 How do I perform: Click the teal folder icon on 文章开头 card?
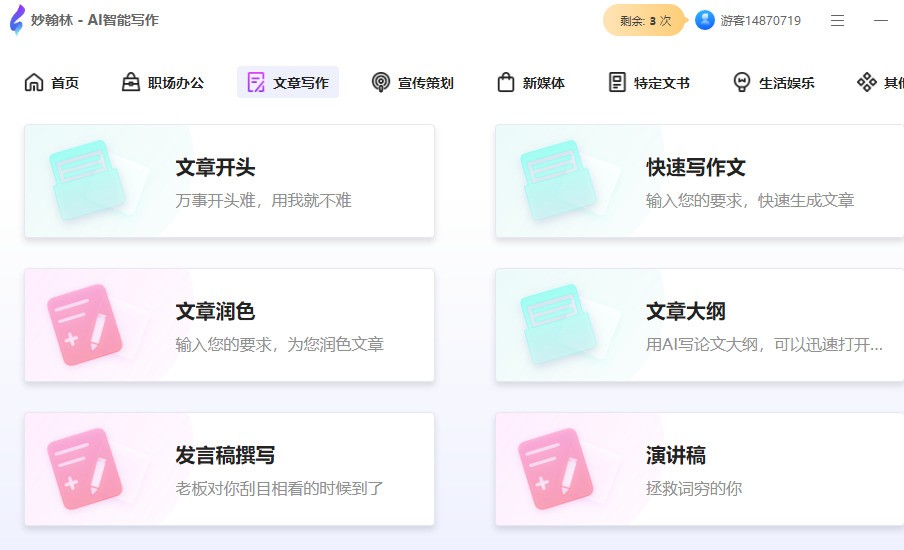[x=88, y=180]
